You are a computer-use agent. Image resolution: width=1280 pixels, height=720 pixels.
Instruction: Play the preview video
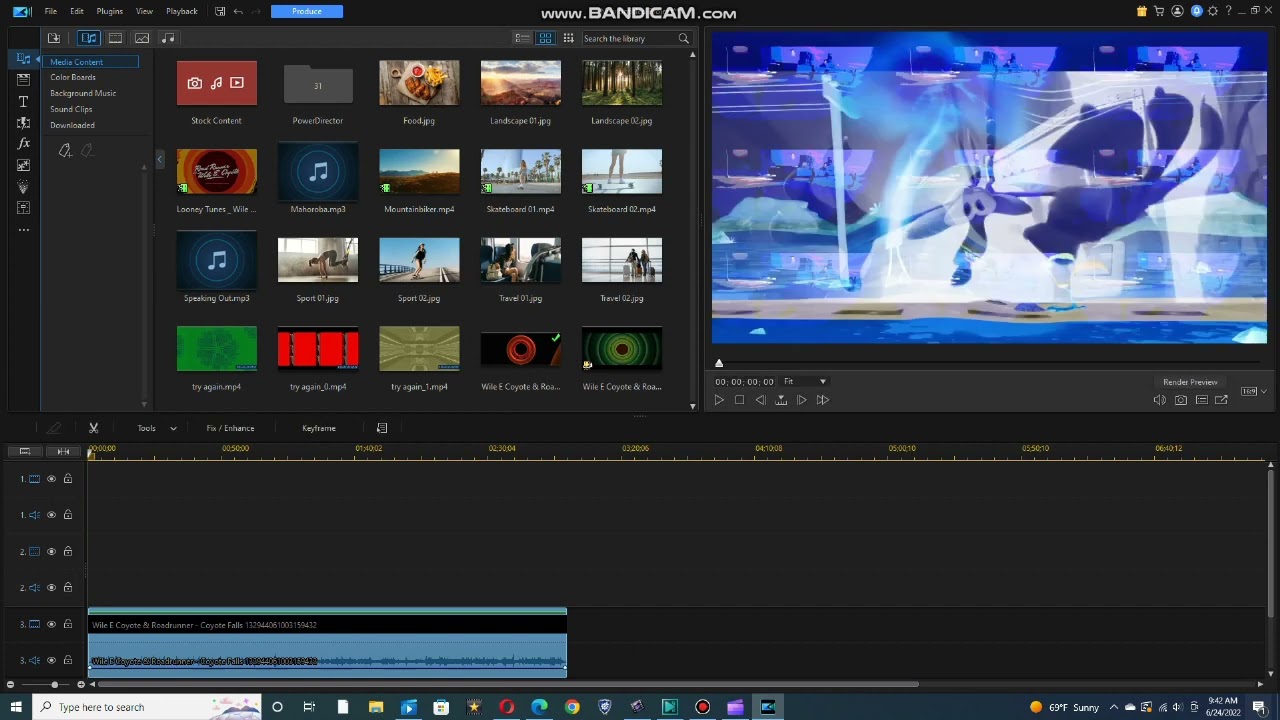click(719, 400)
